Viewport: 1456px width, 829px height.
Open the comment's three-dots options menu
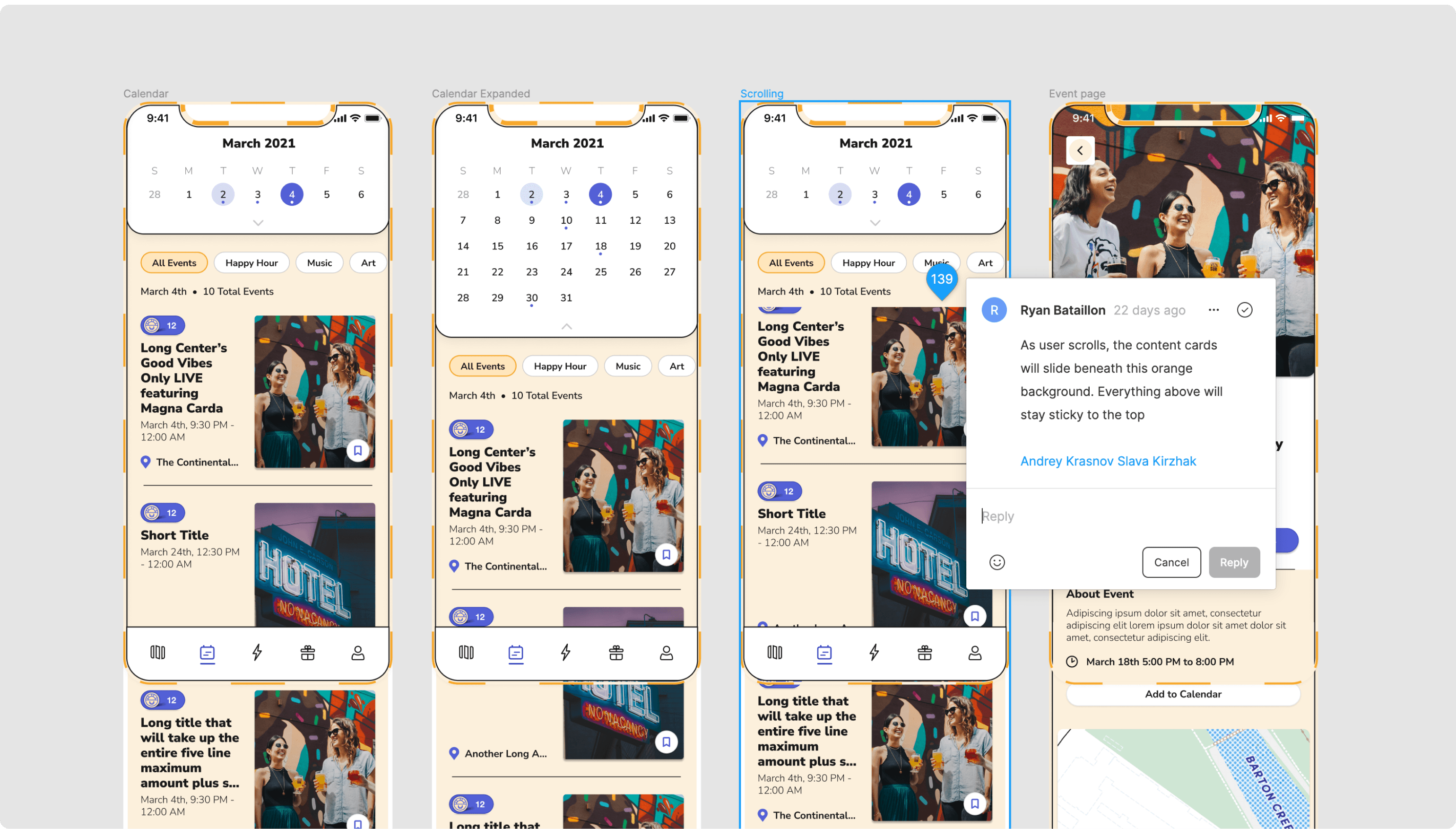click(1213, 310)
